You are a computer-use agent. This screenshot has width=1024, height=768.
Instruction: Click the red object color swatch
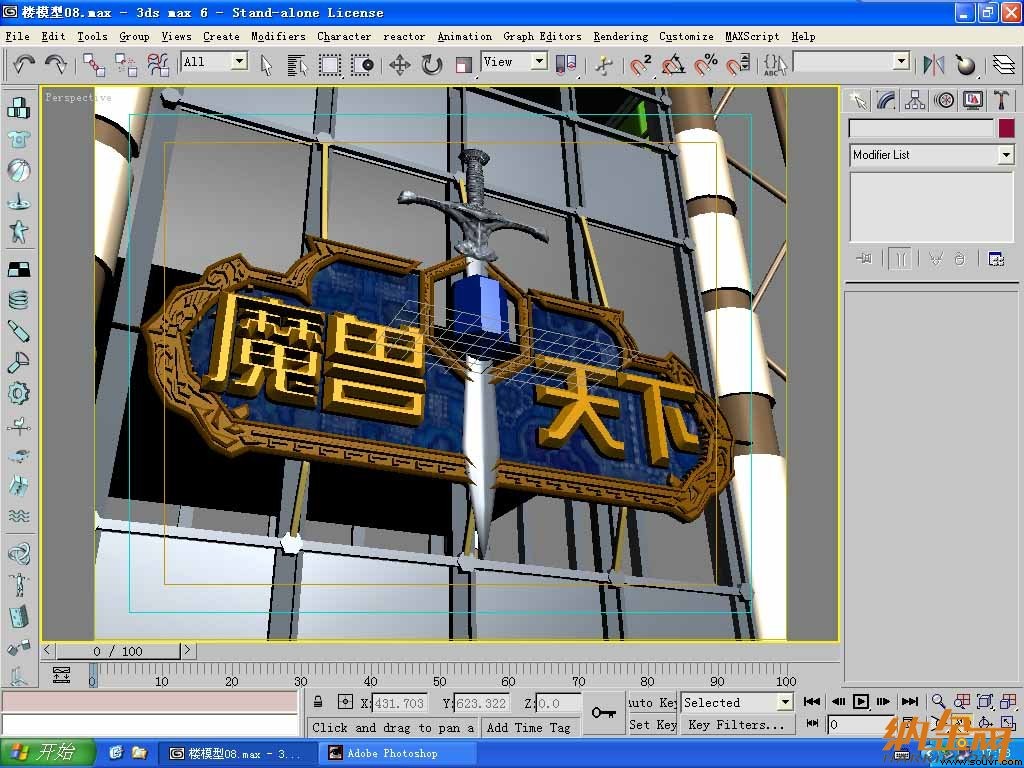coord(1006,128)
